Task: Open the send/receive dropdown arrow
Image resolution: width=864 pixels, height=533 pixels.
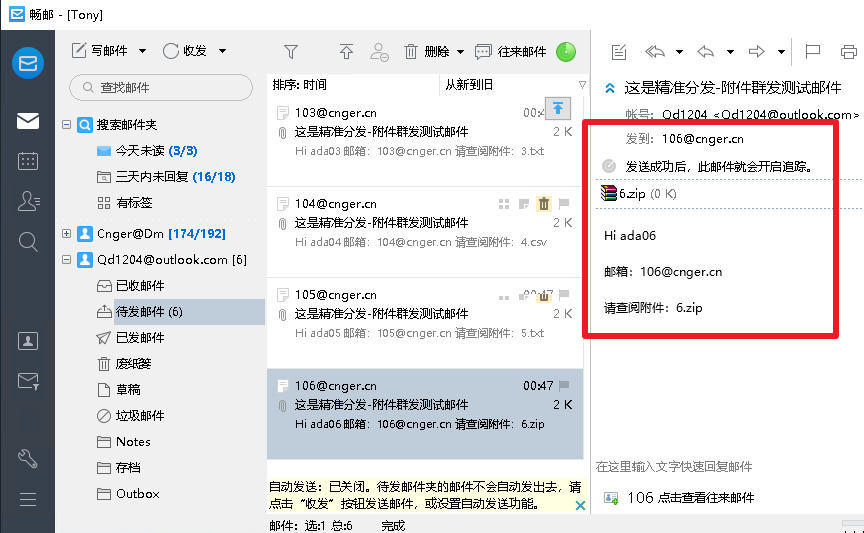Action: pos(222,51)
